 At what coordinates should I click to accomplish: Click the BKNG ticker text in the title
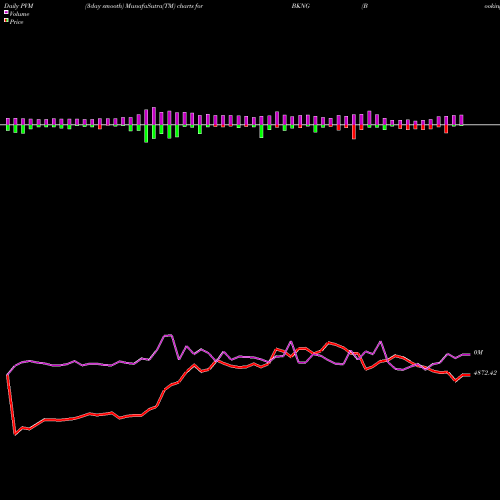(301, 6)
